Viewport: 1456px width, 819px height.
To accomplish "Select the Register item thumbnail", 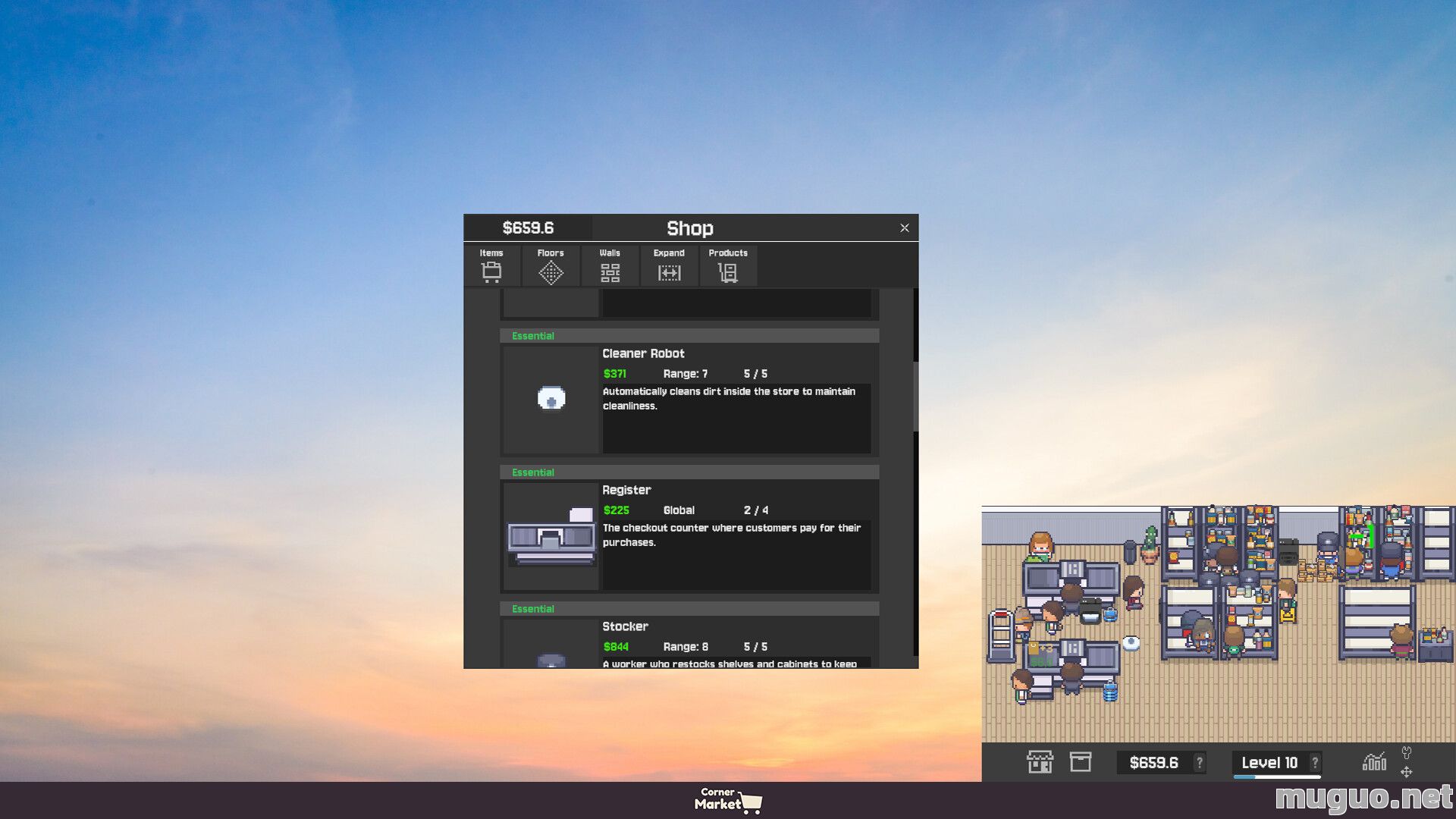I will coord(551,536).
